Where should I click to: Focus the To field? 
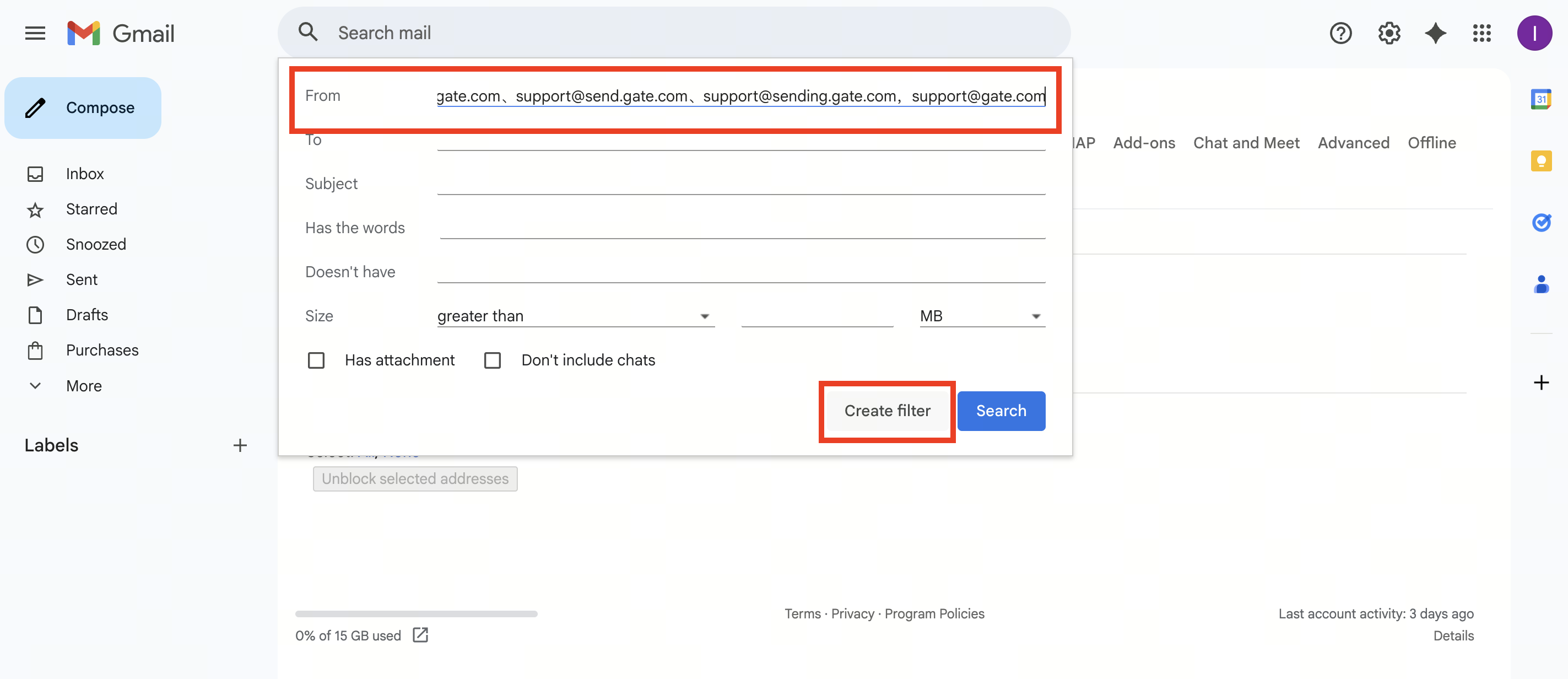(x=741, y=140)
